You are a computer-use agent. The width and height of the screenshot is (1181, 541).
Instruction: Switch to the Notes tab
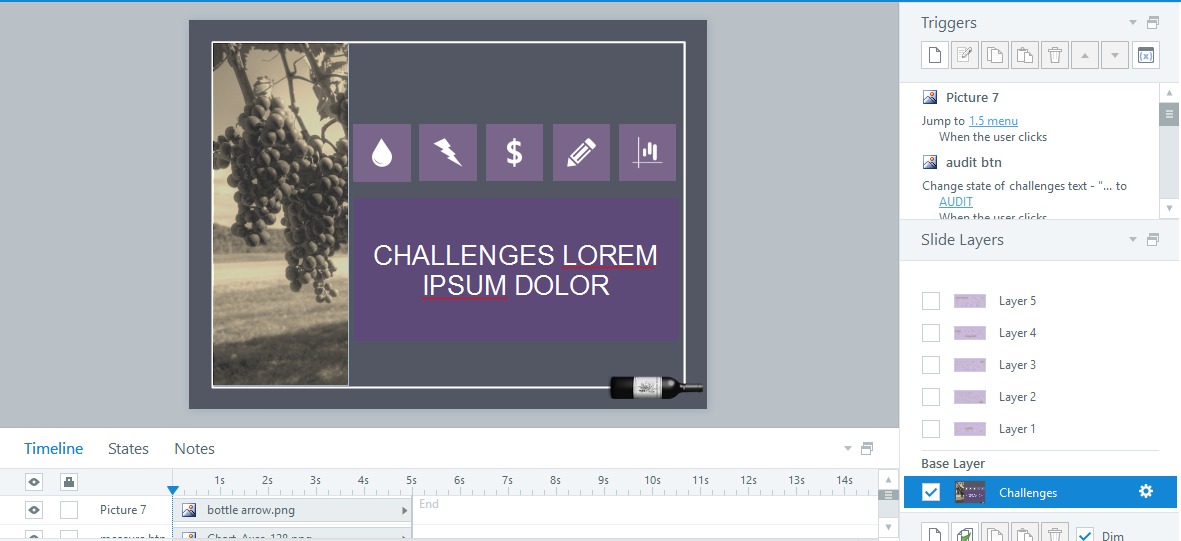tap(194, 448)
